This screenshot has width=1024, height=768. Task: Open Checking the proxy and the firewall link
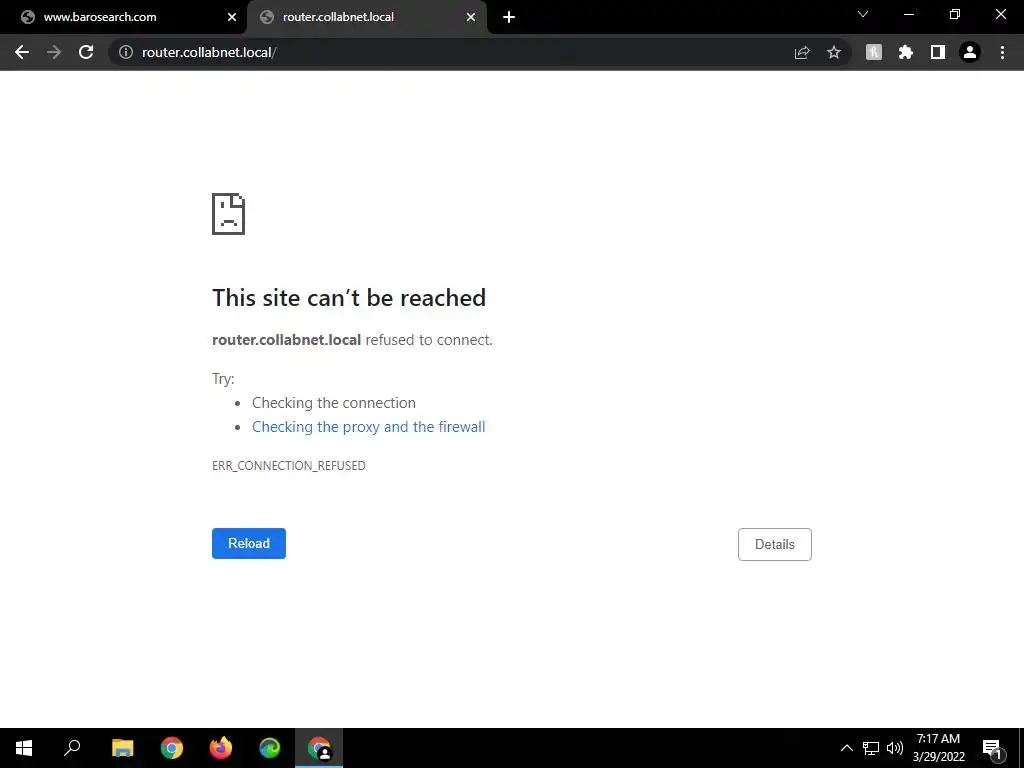click(368, 426)
